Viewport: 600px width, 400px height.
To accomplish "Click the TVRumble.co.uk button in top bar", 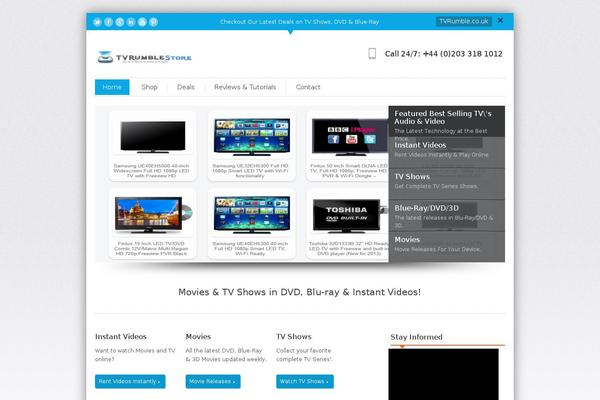I will click(x=464, y=21).
